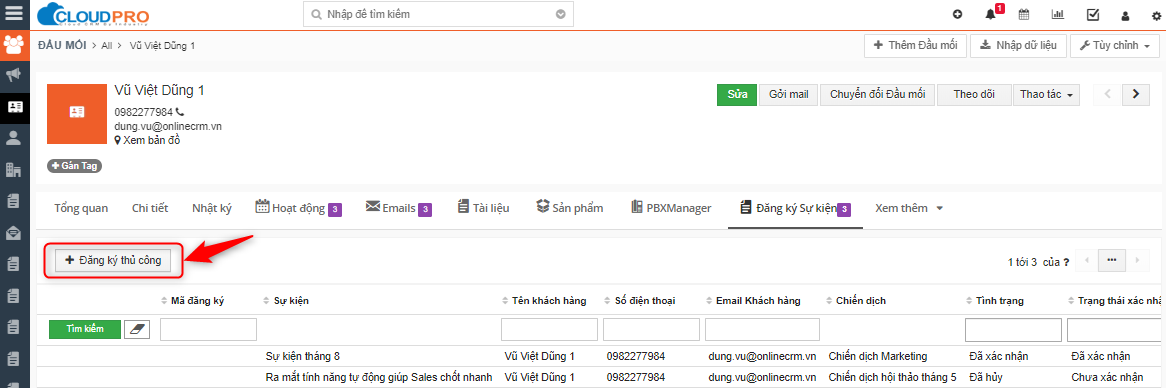
Task: Focus the Email Khách hàng filter field
Action: pyautogui.click(x=762, y=329)
